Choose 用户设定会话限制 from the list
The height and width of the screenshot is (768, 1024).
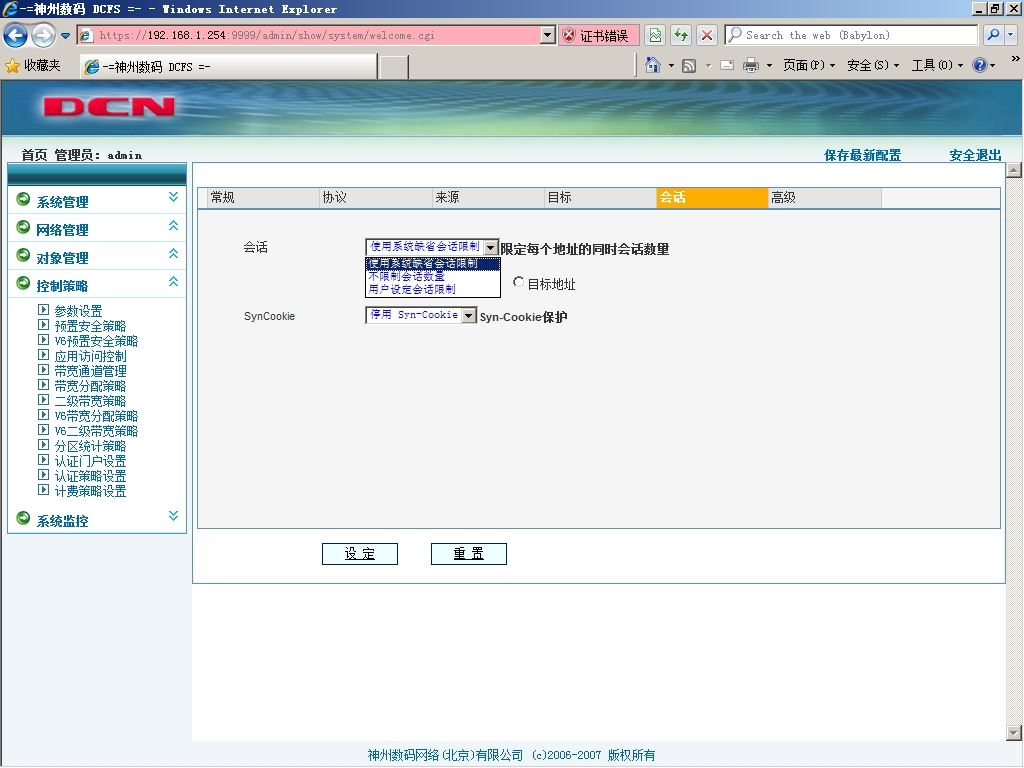(432, 289)
